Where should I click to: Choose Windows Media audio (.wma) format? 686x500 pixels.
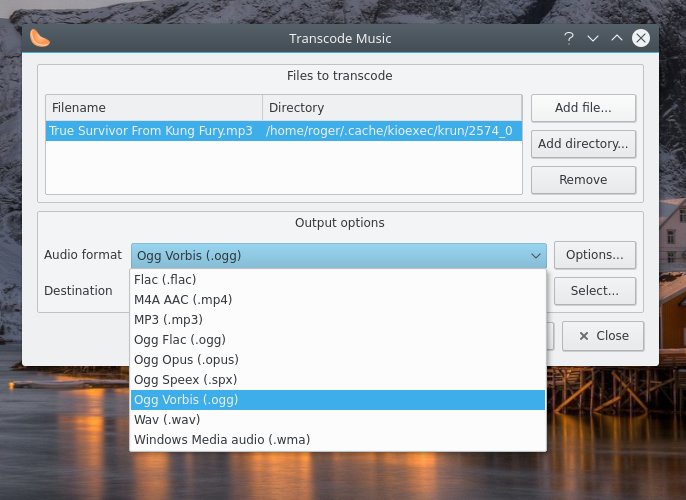pyautogui.click(x=338, y=440)
